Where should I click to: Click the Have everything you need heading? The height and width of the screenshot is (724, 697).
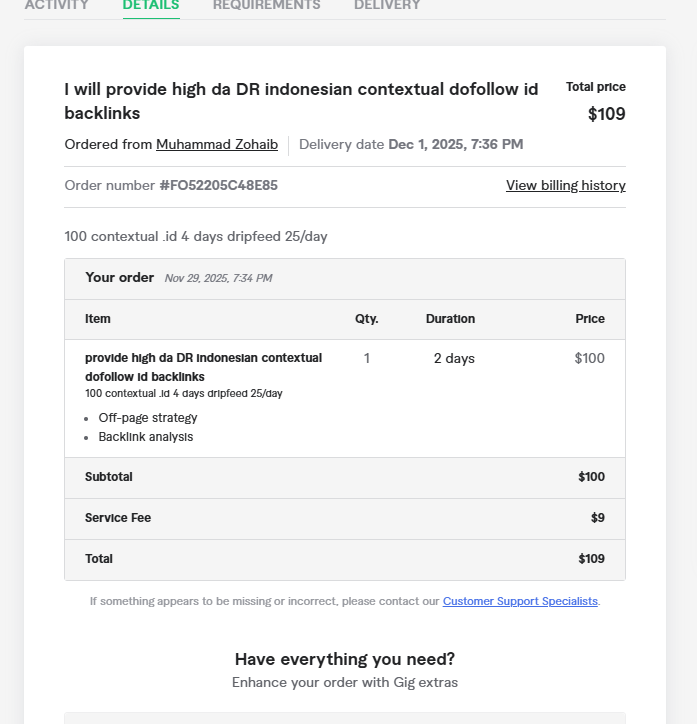[x=345, y=659]
